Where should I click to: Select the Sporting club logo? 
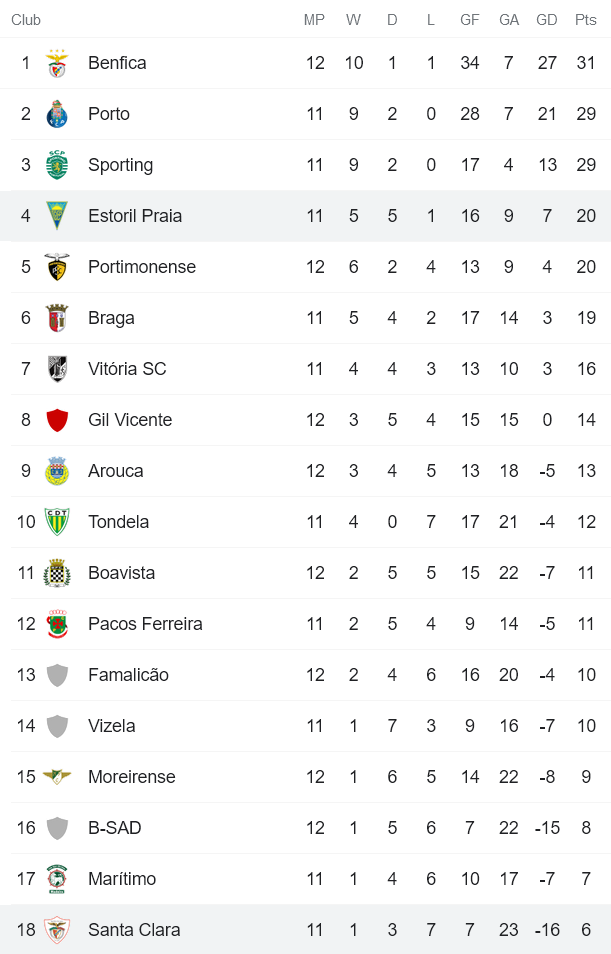57,165
